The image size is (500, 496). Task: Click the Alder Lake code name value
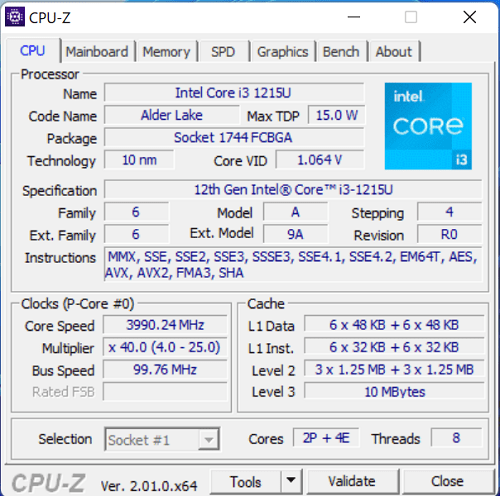pos(172,115)
